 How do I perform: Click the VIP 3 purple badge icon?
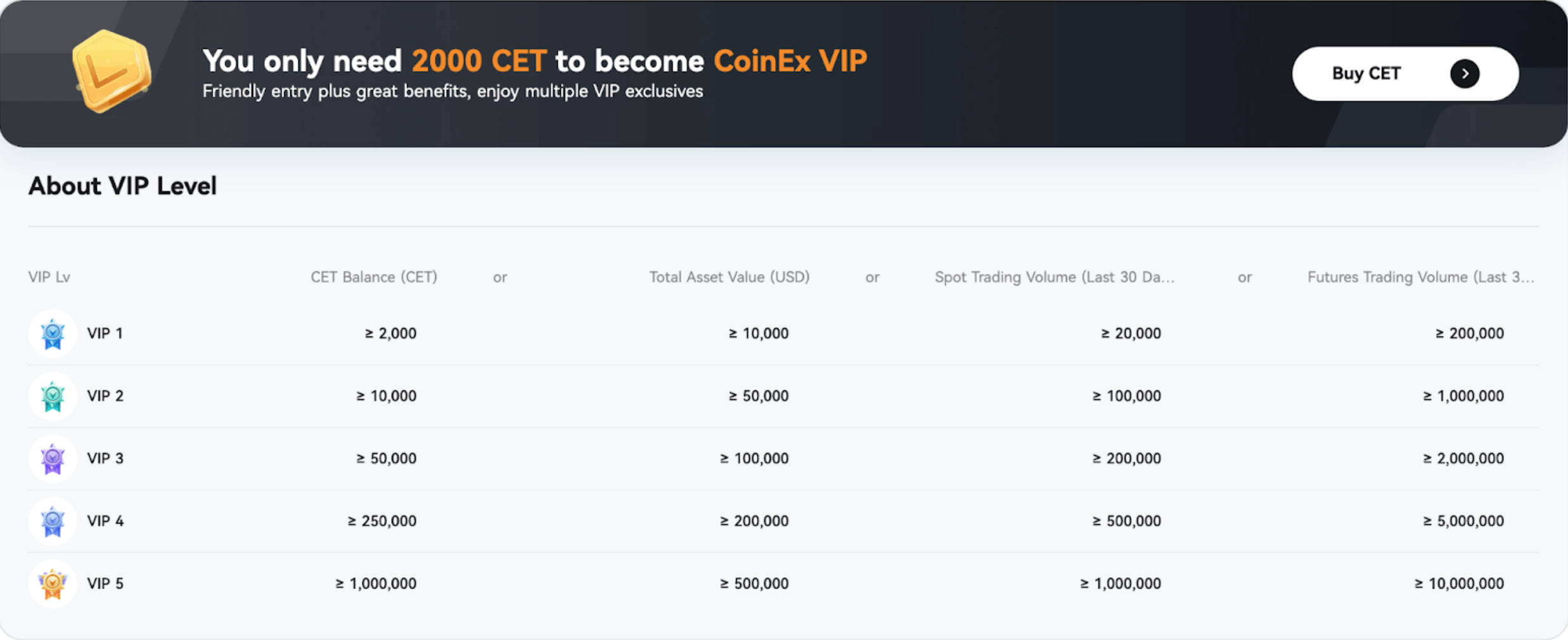pyautogui.click(x=53, y=459)
